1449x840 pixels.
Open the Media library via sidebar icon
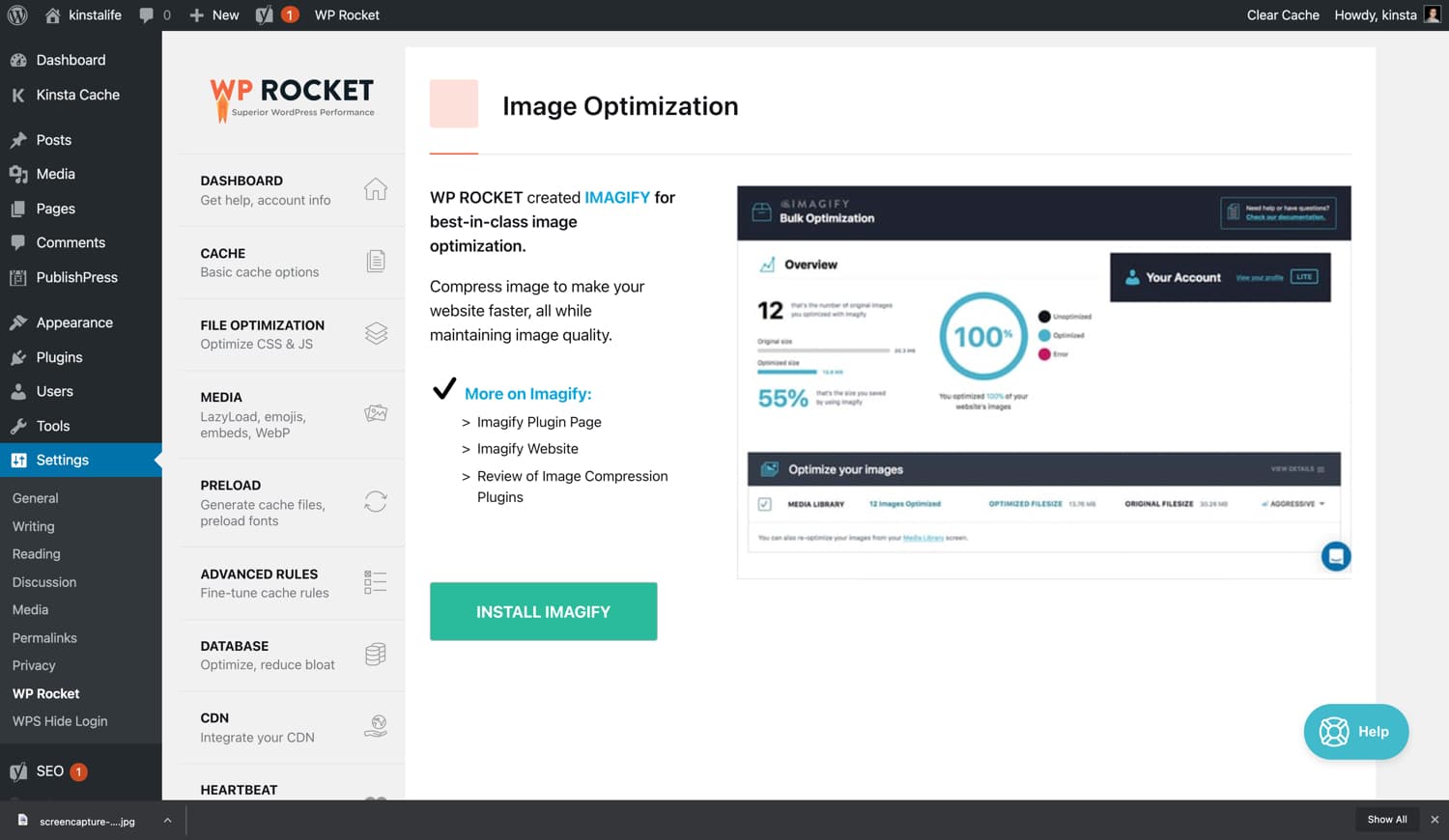point(19,174)
